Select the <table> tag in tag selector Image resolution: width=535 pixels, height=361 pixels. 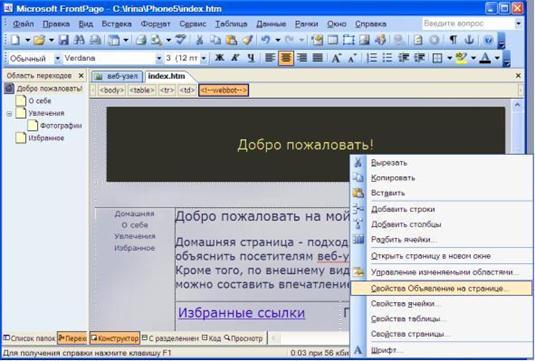pos(142,90)
